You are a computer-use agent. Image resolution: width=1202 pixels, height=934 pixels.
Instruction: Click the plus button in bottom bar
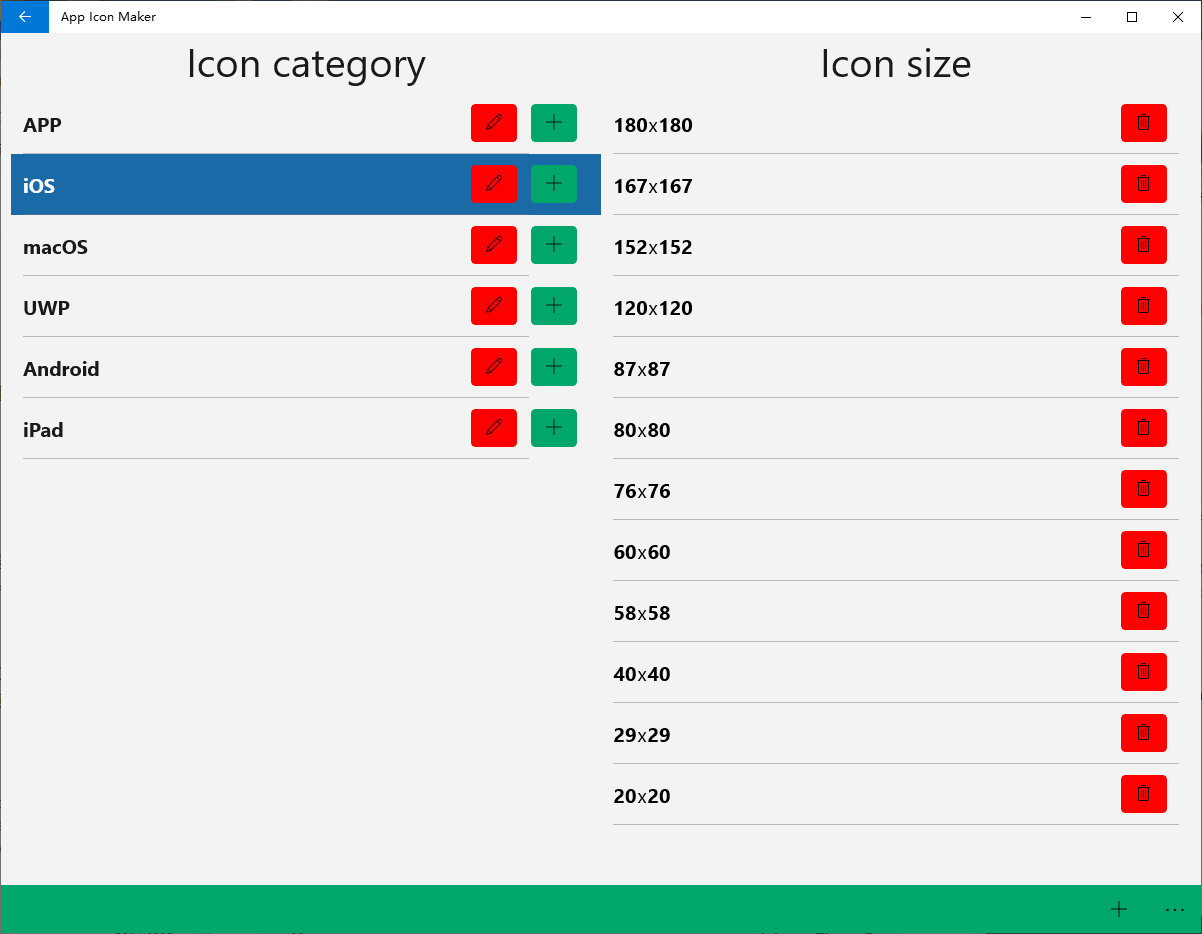click(1119, 909)
